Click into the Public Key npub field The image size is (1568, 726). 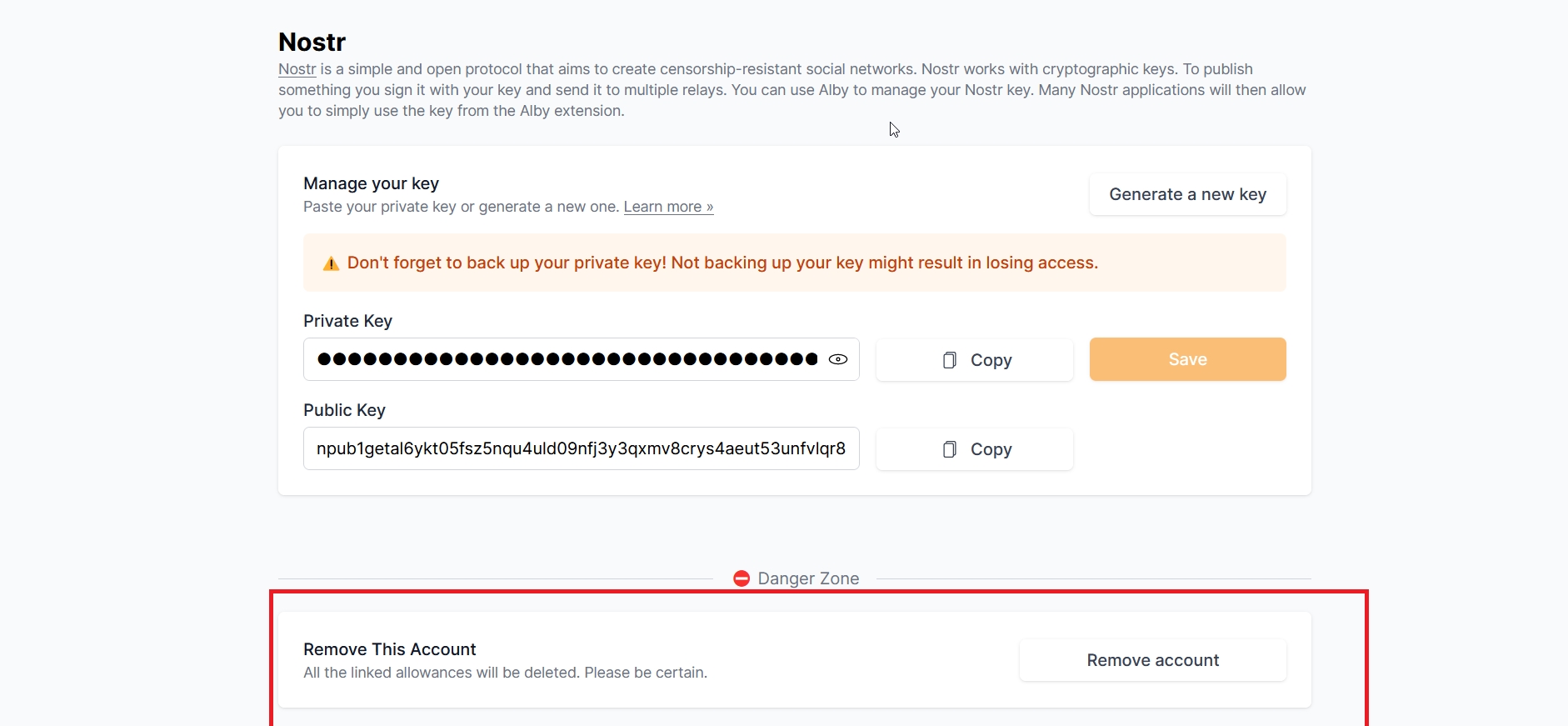point(581,448)
